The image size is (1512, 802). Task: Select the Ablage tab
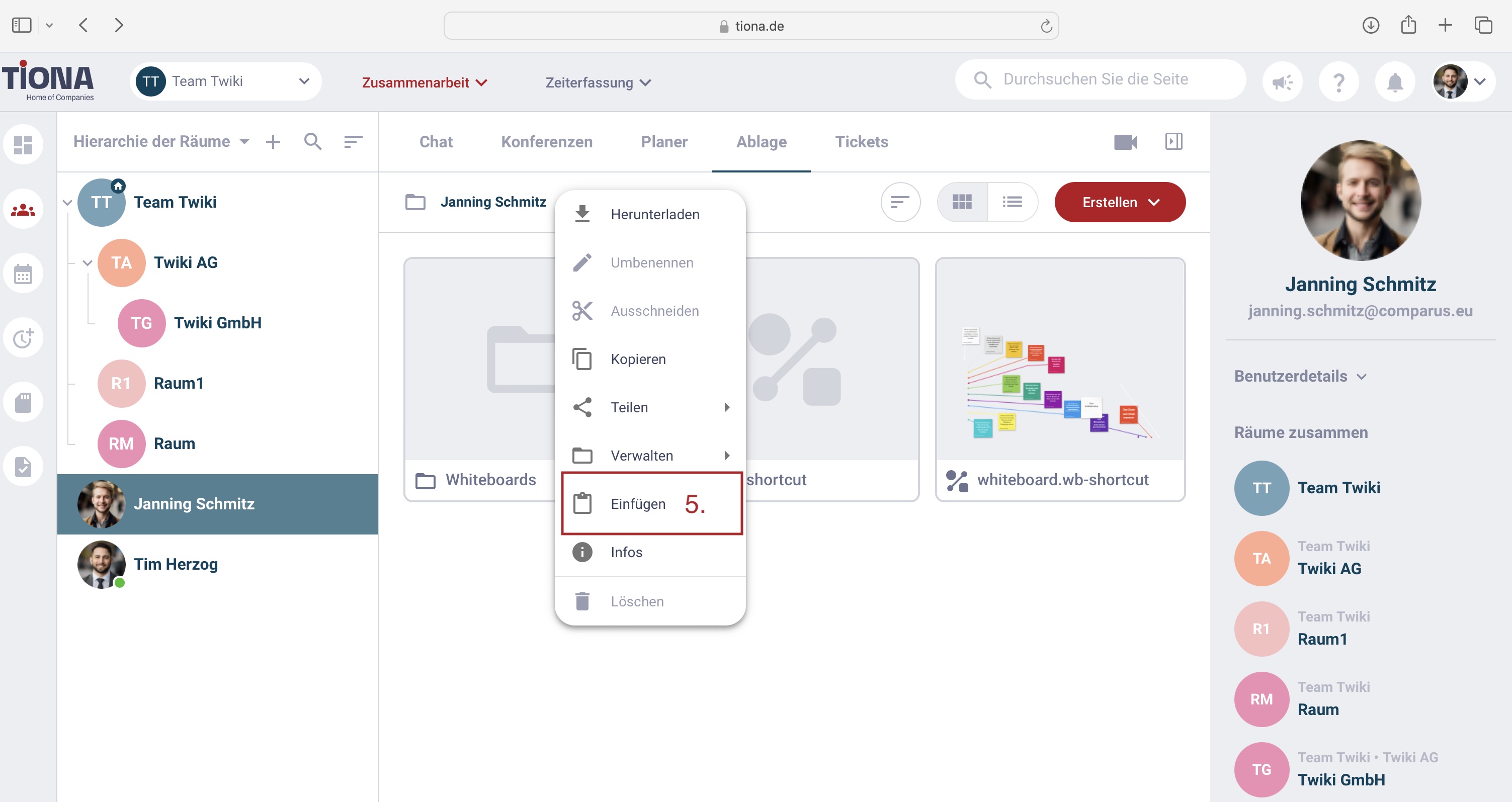pyautogui.click(x=762, y=142)
